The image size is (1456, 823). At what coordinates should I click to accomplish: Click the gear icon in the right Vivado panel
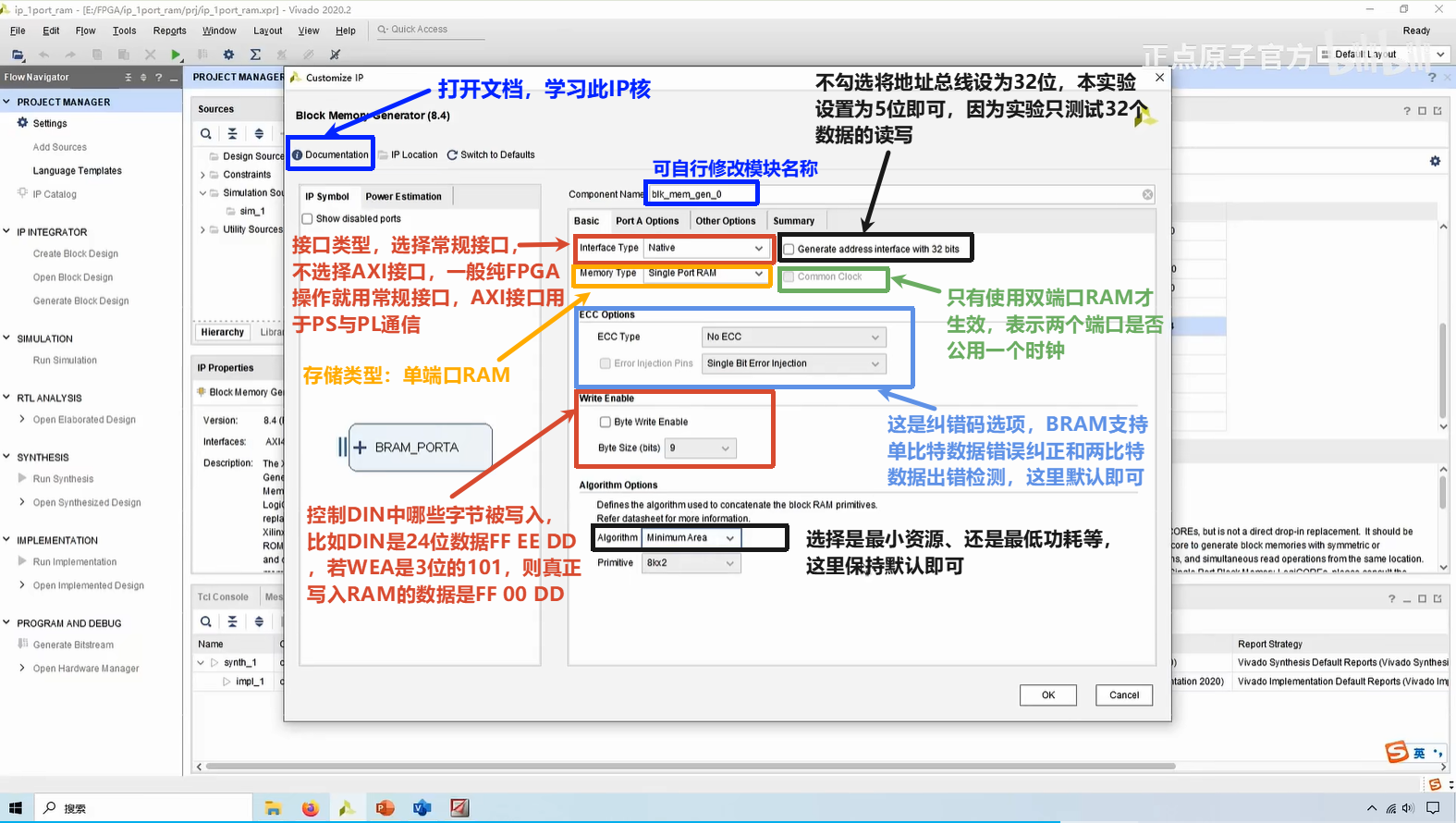coord(1435,161)
